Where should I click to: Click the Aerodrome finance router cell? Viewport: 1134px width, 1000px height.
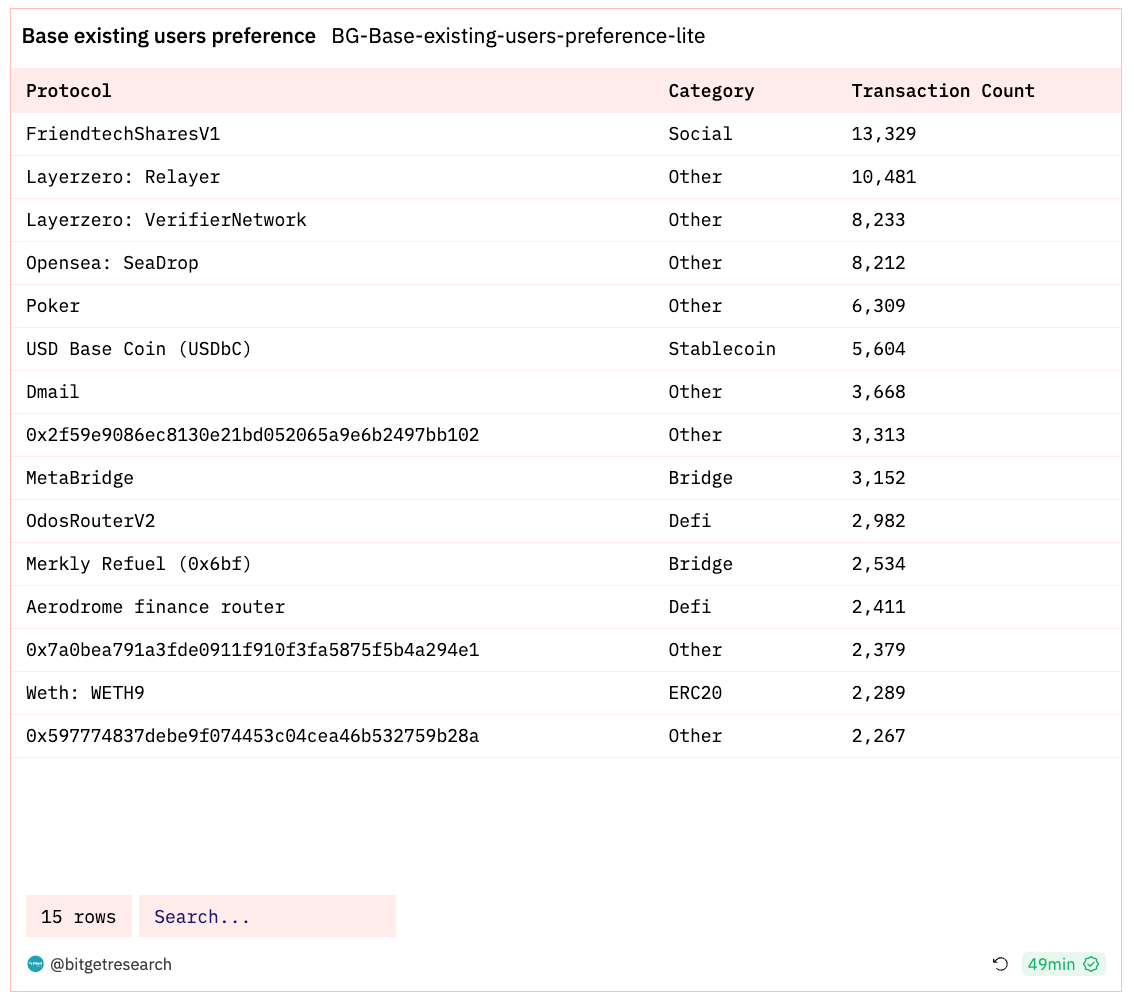155,607
